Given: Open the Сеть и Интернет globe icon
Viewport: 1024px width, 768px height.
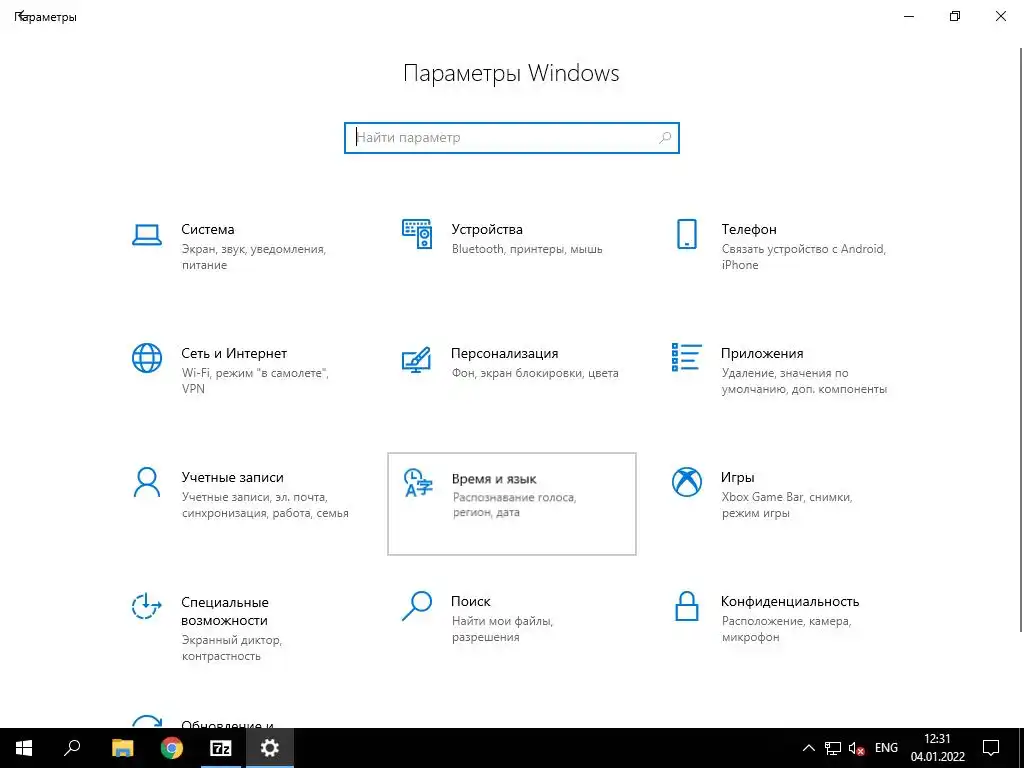Looking at the screenshot, I should pos(147,358).
